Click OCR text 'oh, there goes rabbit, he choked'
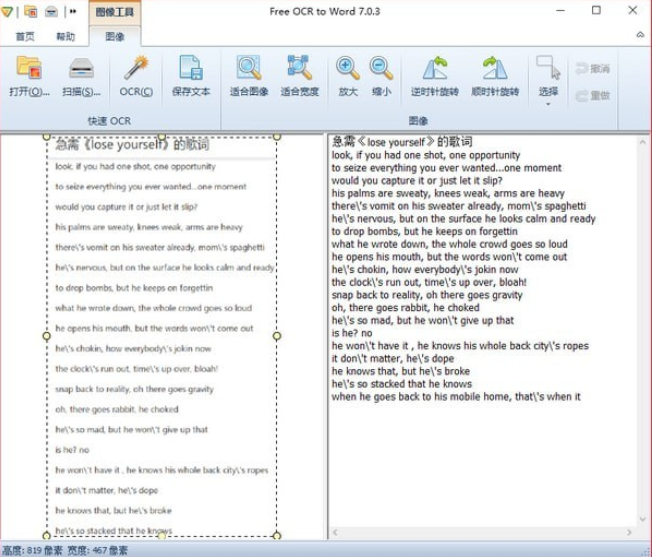The width and height of the screenshot is (652, 557). click(x=405, y=308)
